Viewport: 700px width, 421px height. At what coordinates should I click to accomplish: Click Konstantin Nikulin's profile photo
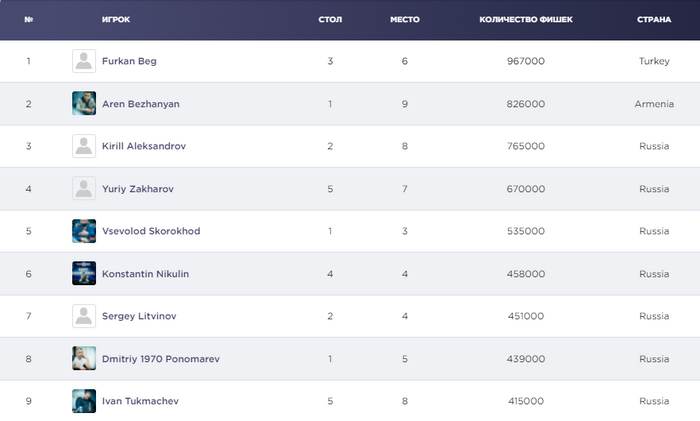pos(84,273)
